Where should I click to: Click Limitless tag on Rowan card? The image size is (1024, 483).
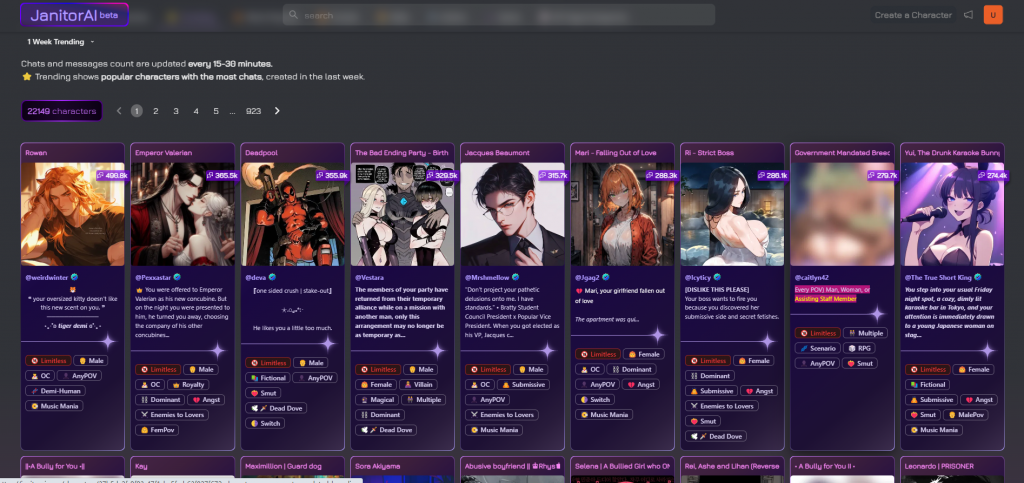(x=48, y=360)
